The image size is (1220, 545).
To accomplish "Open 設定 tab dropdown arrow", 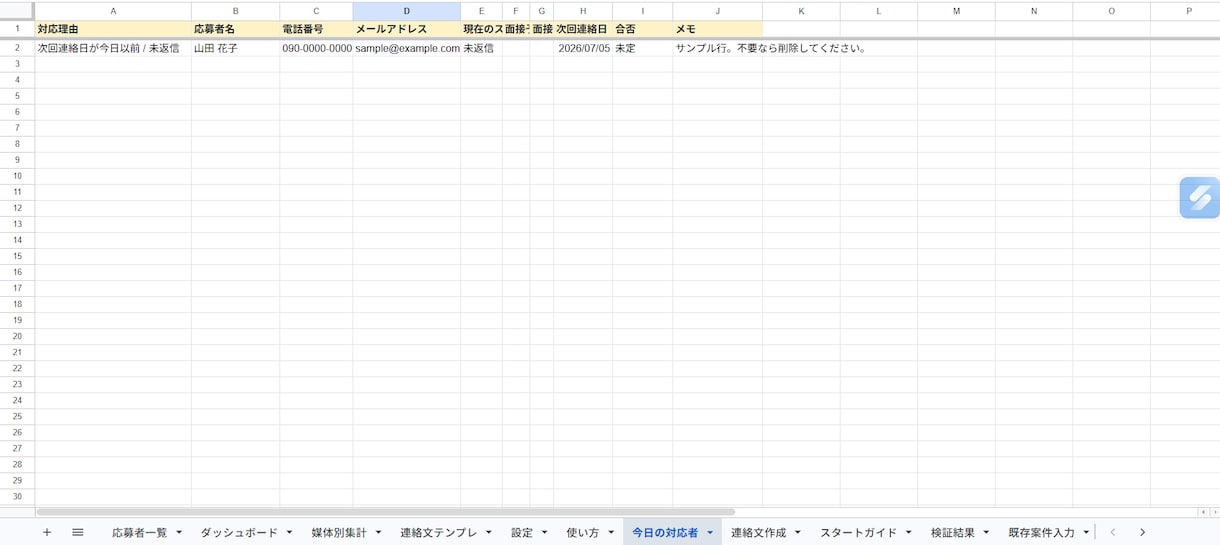I will click(x=544, y=533).
